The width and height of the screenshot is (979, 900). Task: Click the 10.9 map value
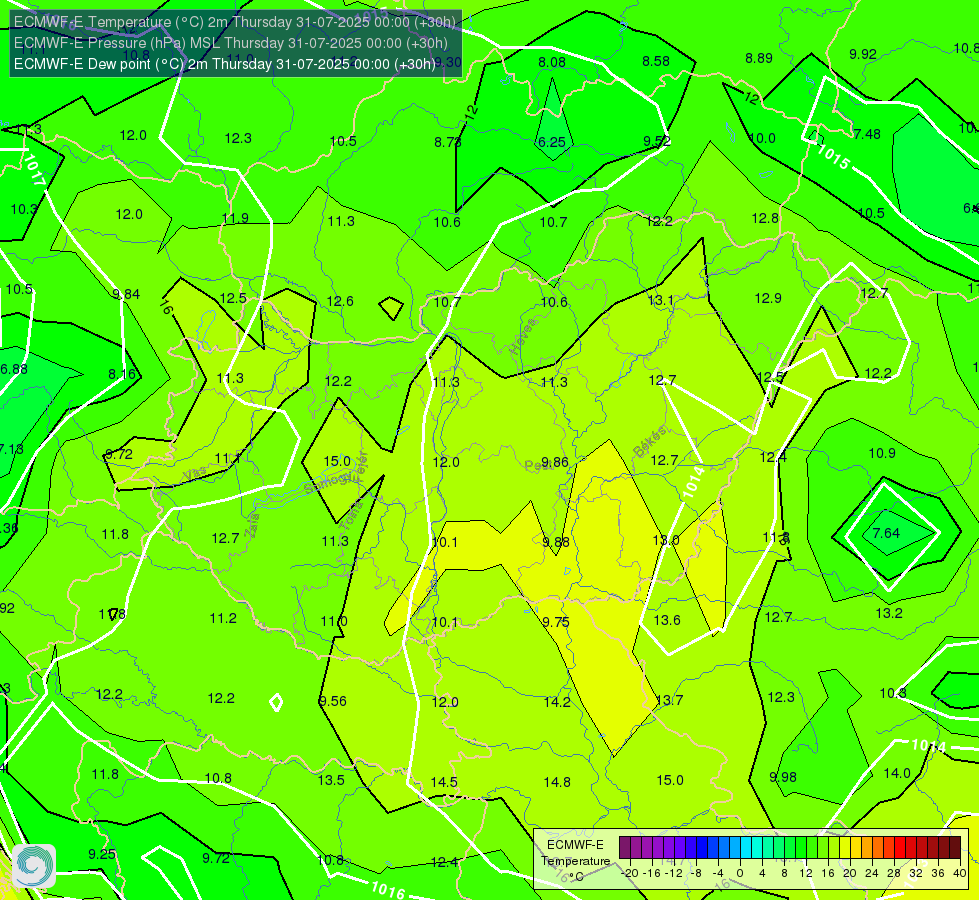click(882, 453)
